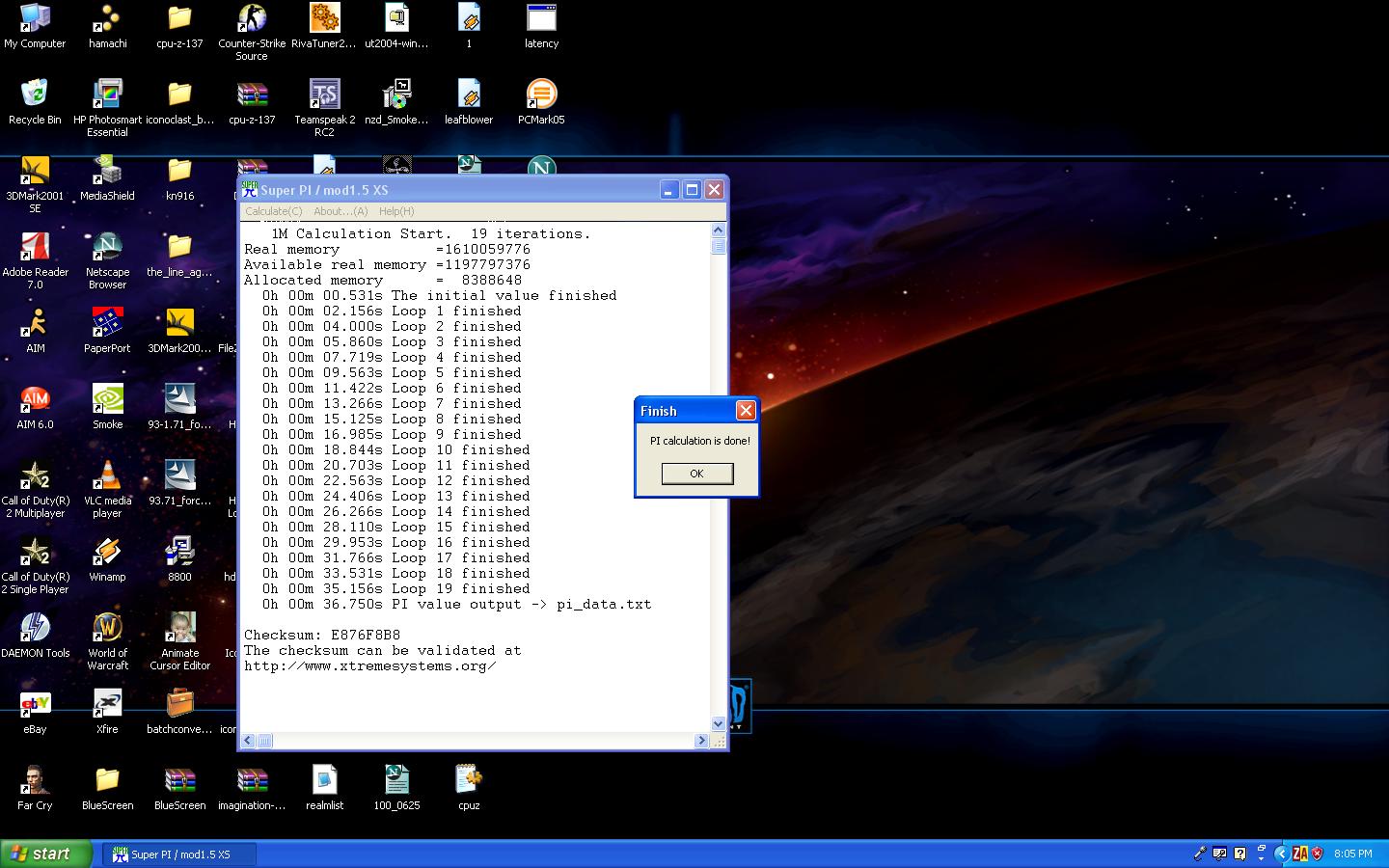Select the Call of Duty 2 Single Player icon
Screen dimensions: 1389x868
(x=35, y=565)
